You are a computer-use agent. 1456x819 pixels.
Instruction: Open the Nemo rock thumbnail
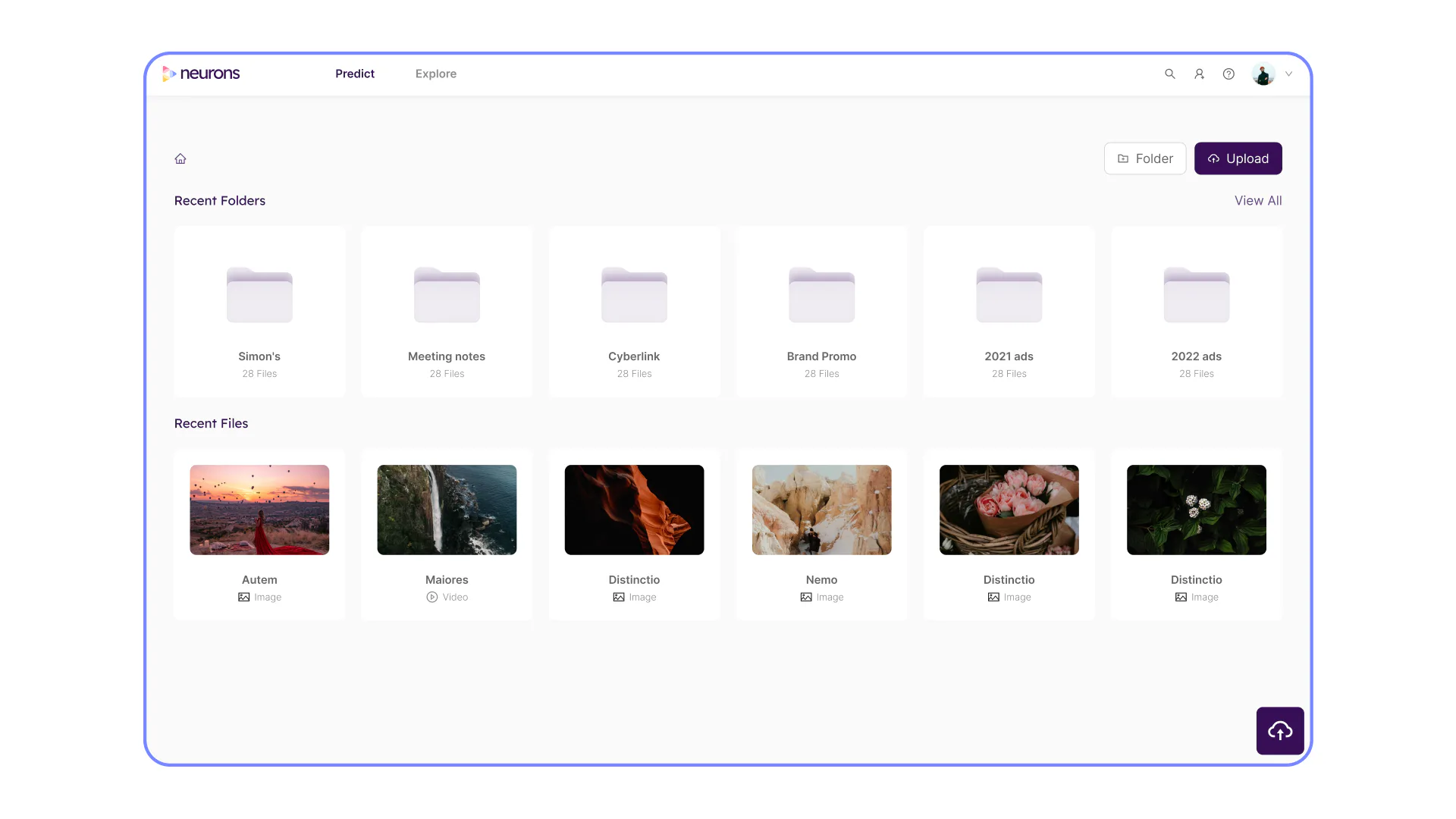pos(822,510)
